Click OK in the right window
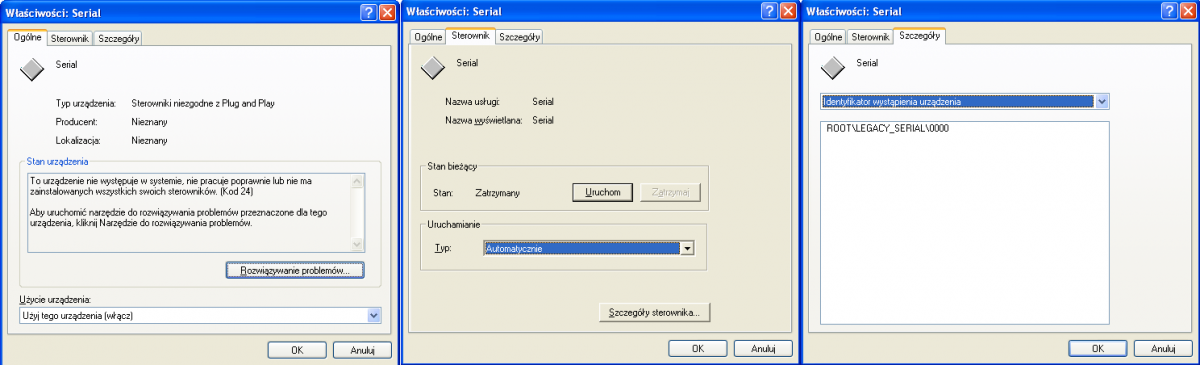This screenshot has width=1200, height=365. pyautogui.click(x=1097, y=349)
